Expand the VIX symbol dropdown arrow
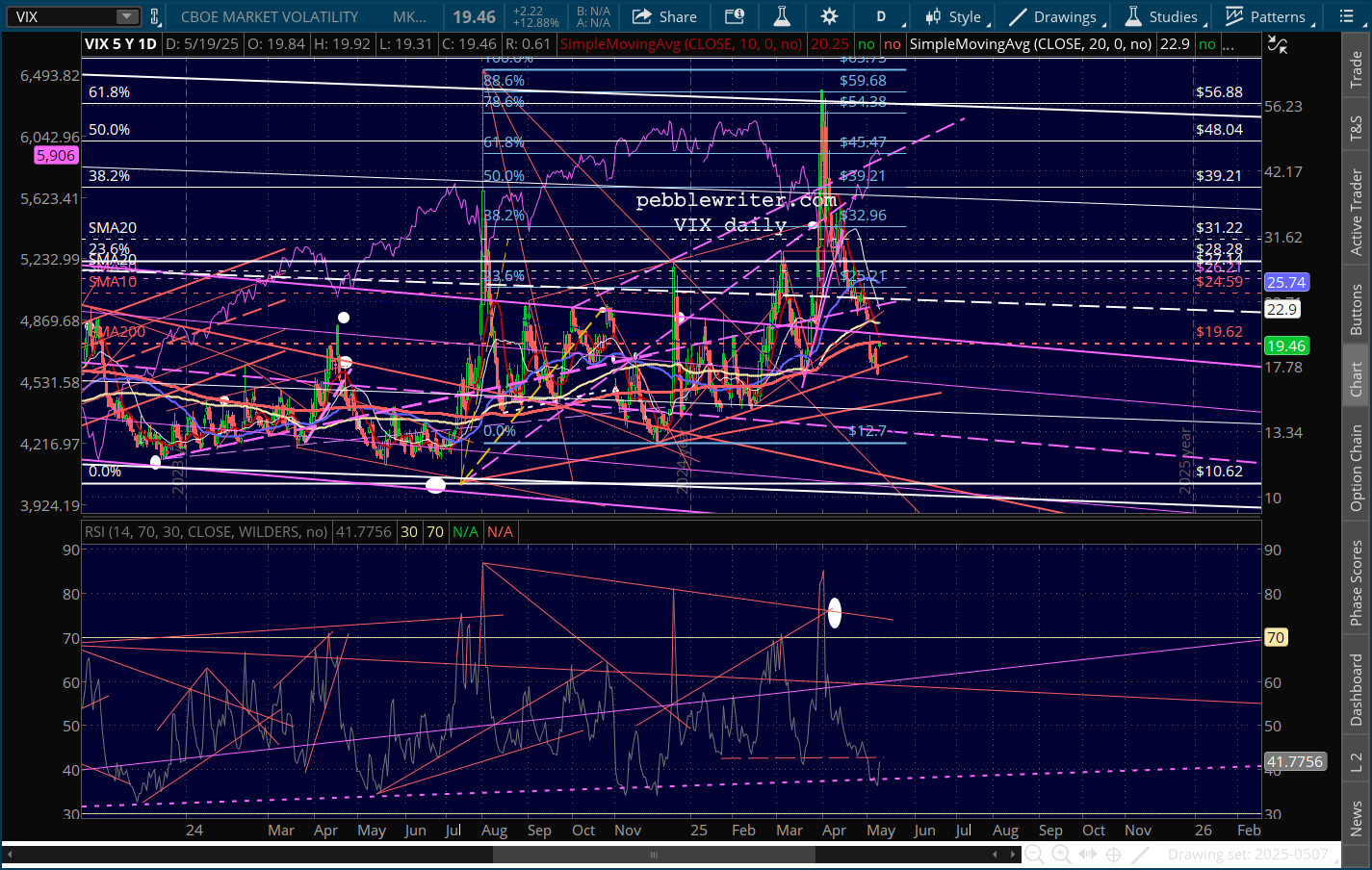This screenshot has height=870, width=1372. pyautogui.click(x=127, y=16)
